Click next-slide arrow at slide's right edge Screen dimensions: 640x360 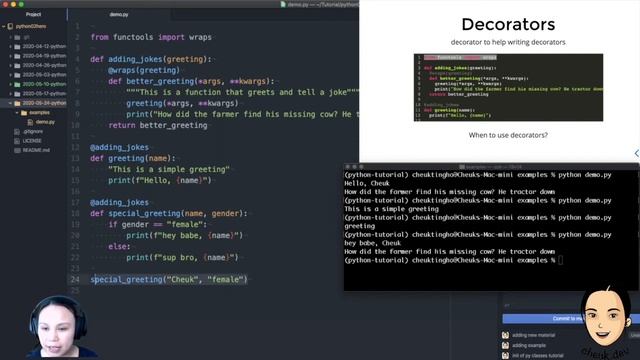636,153
